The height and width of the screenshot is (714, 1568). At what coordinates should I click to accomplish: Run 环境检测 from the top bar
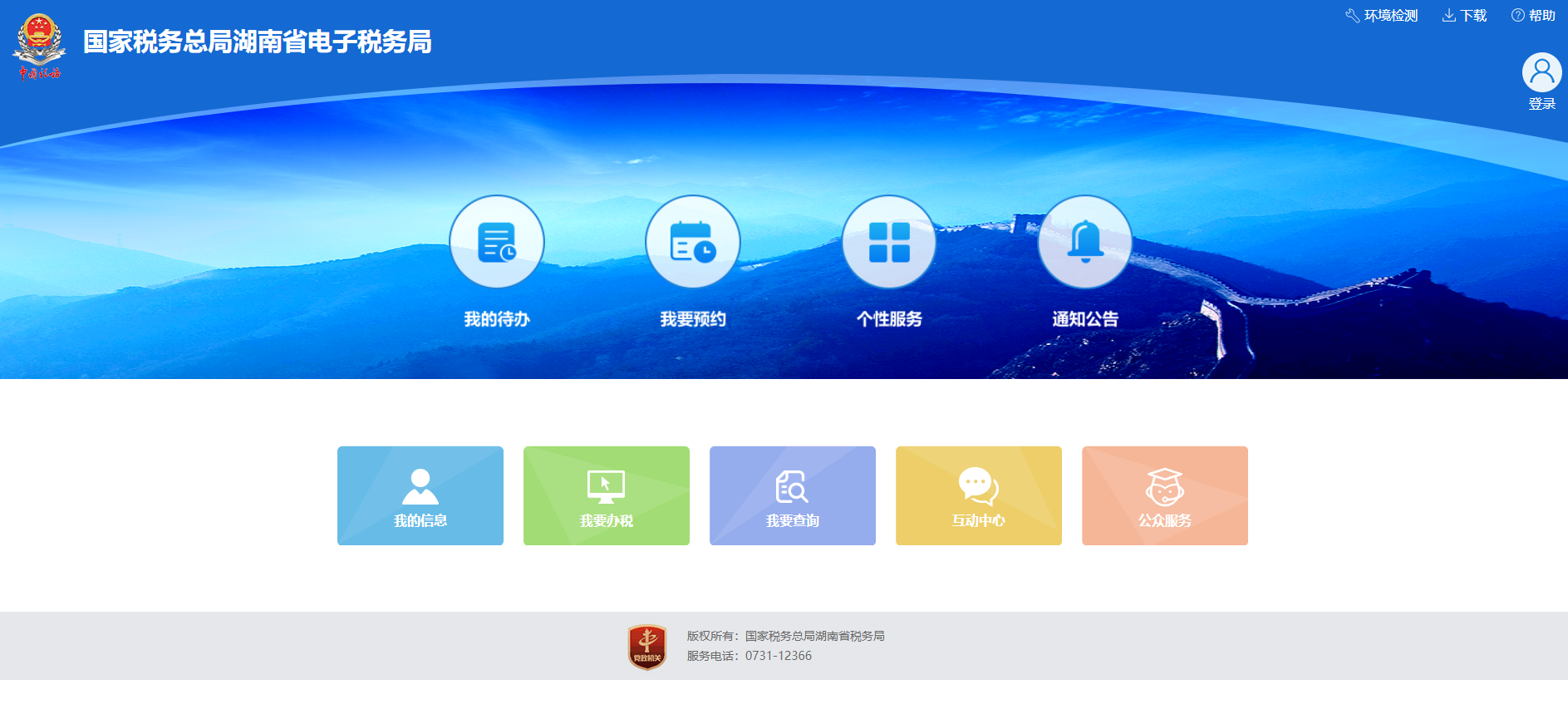1382,16
